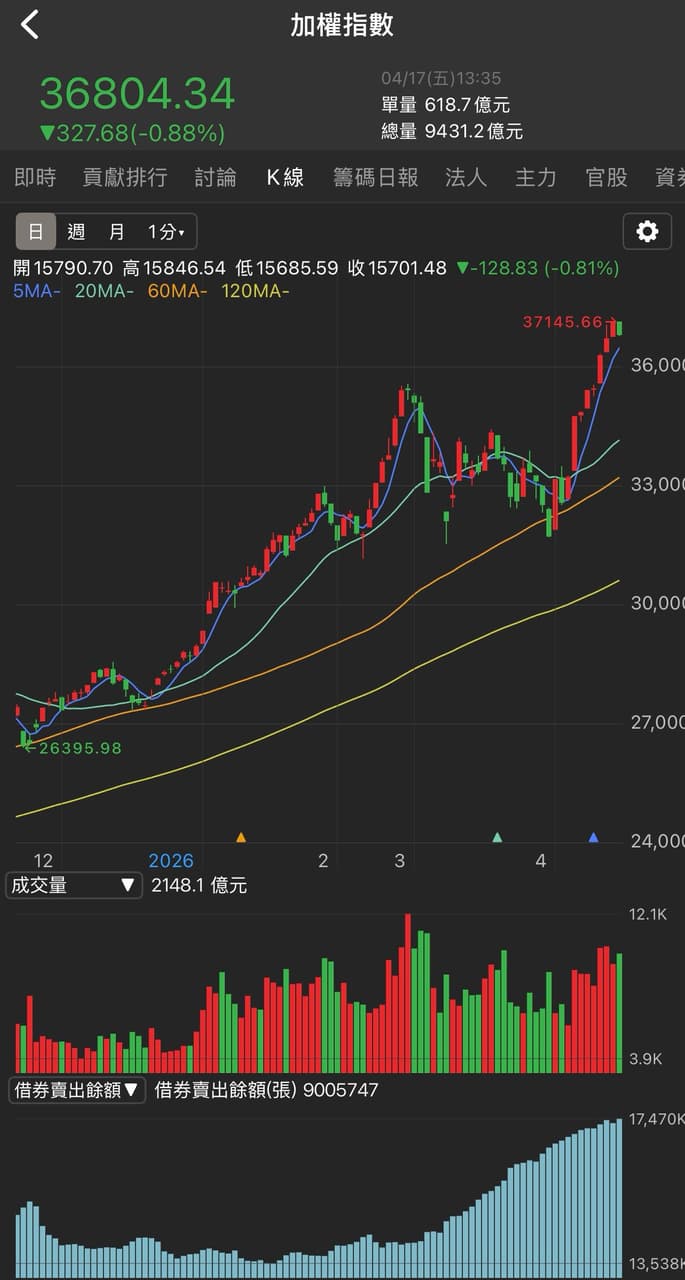Tap the 60MA orange legend label
This screenshot has width=685, height=1280.
point(177,291)
